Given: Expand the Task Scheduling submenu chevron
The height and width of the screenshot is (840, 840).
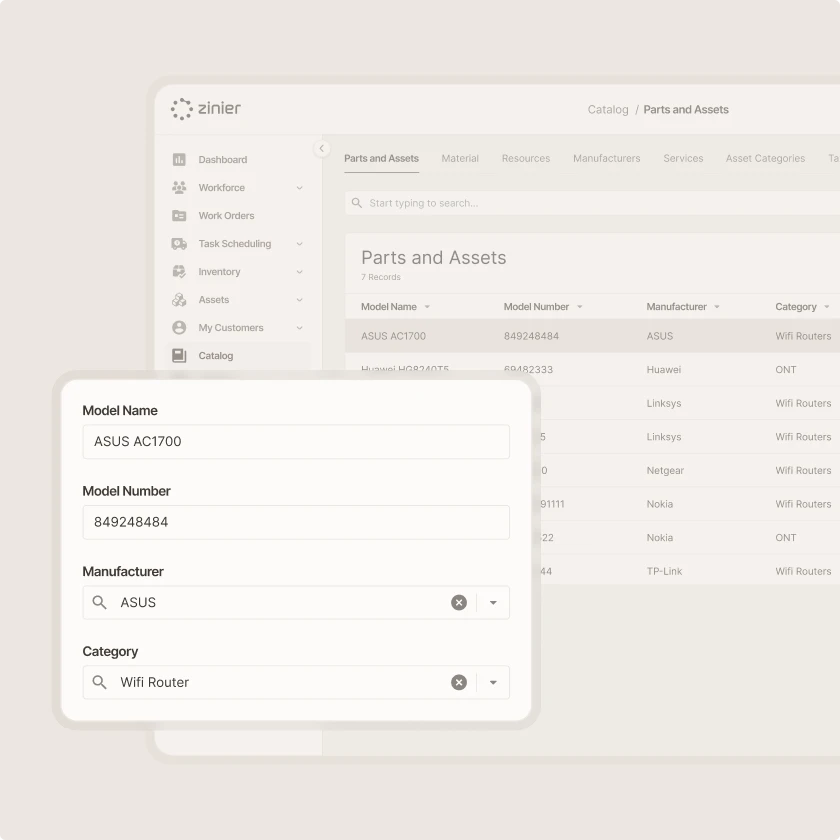Looking at the screenshot, I should point(299,244).
